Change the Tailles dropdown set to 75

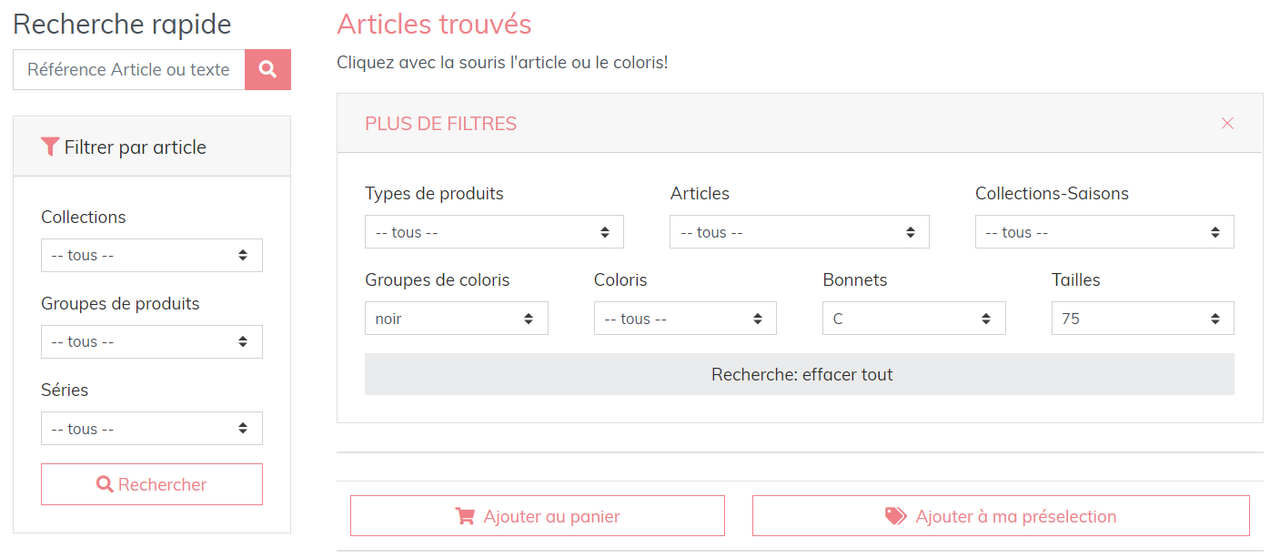click(1143, 319)
